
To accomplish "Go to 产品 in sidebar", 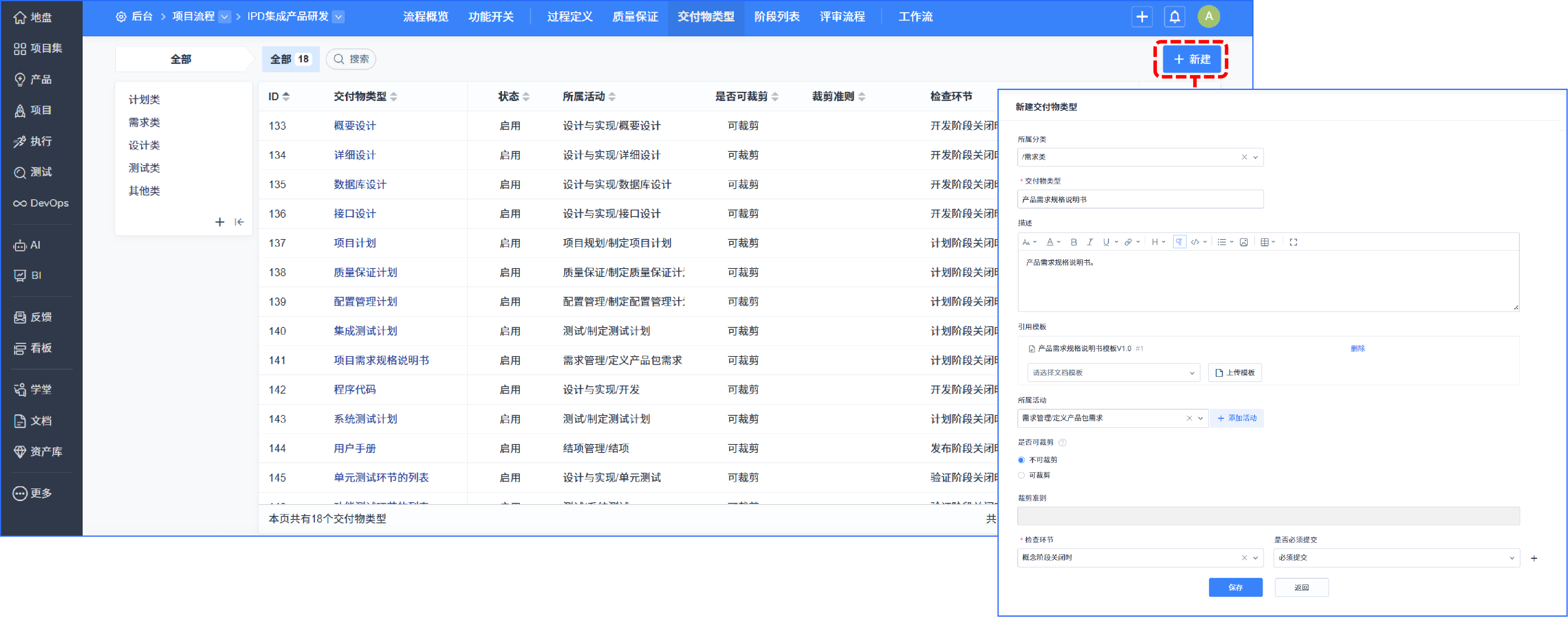I will click(33, 79).
